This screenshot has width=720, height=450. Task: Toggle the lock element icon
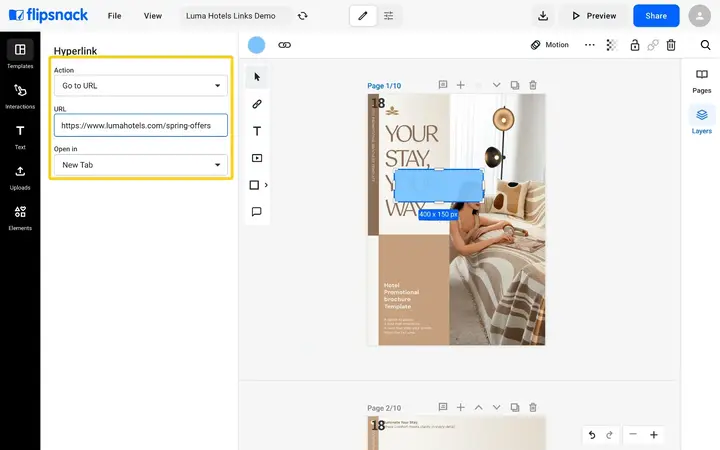click(635, 45)
